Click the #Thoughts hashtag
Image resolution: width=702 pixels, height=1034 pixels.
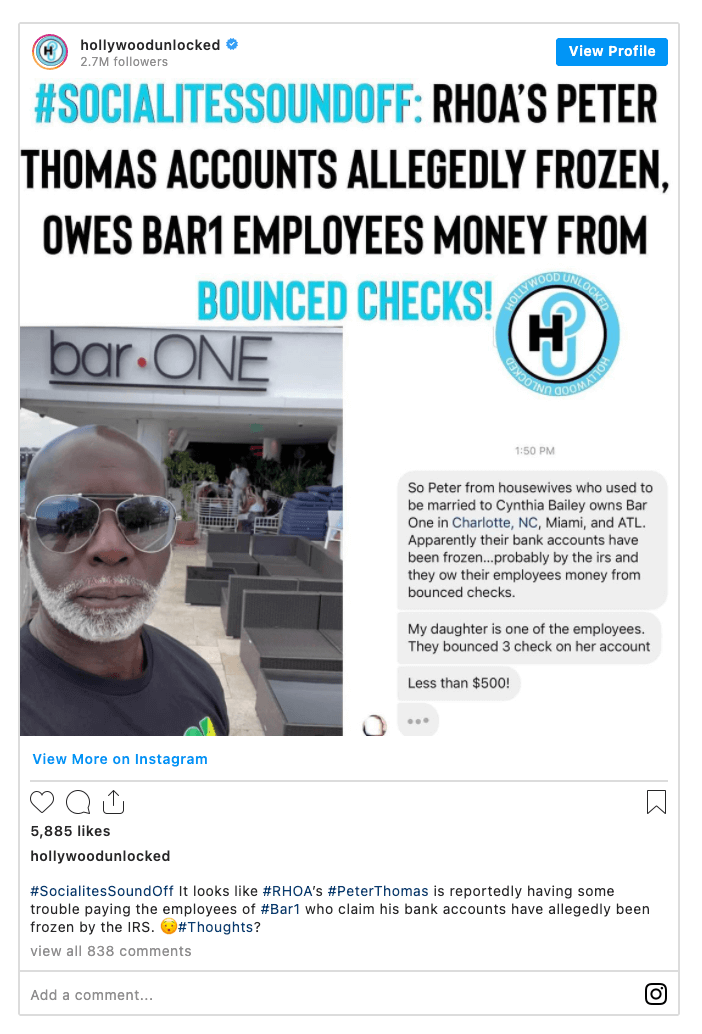click(216, 927)
